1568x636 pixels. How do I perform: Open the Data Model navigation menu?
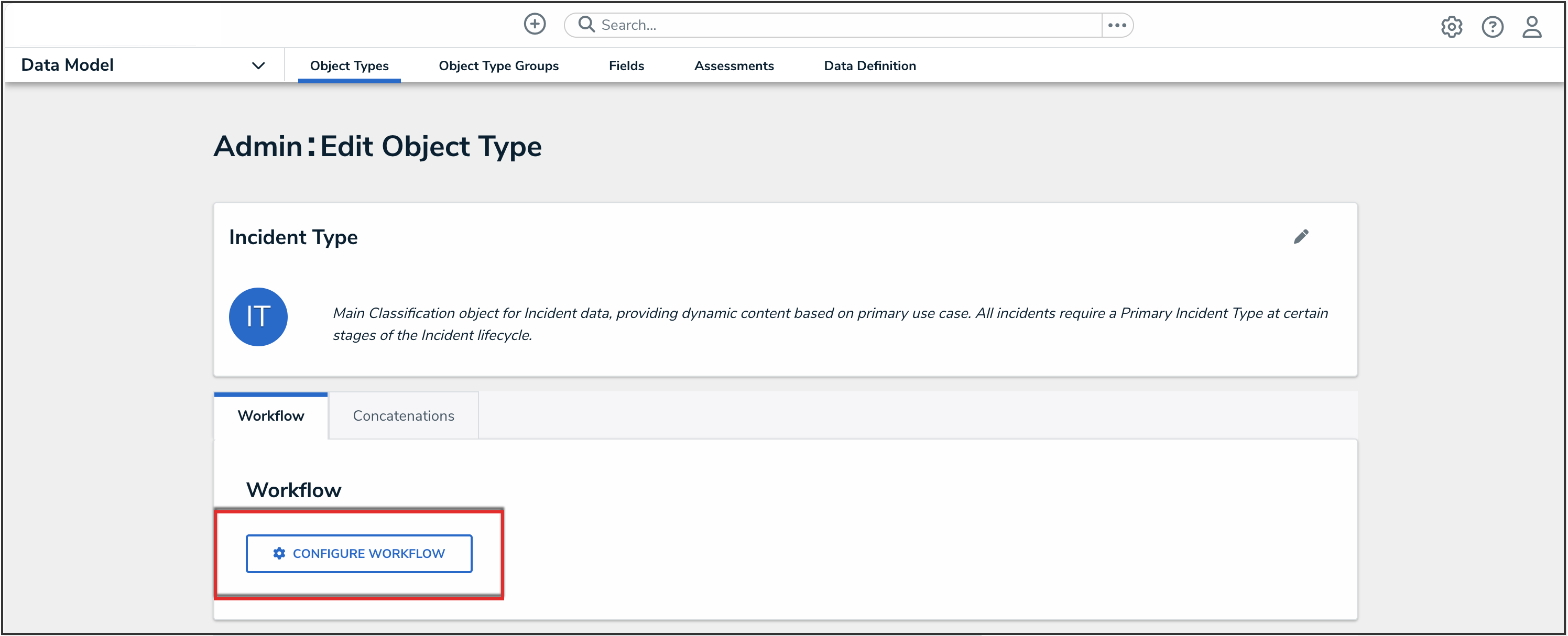[x=68, y=65]
